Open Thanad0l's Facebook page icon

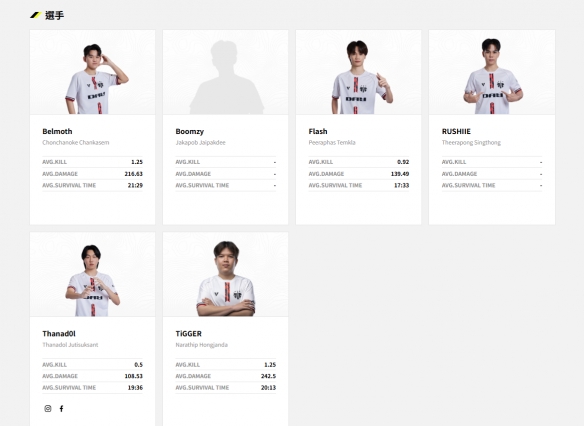point(61,408)
